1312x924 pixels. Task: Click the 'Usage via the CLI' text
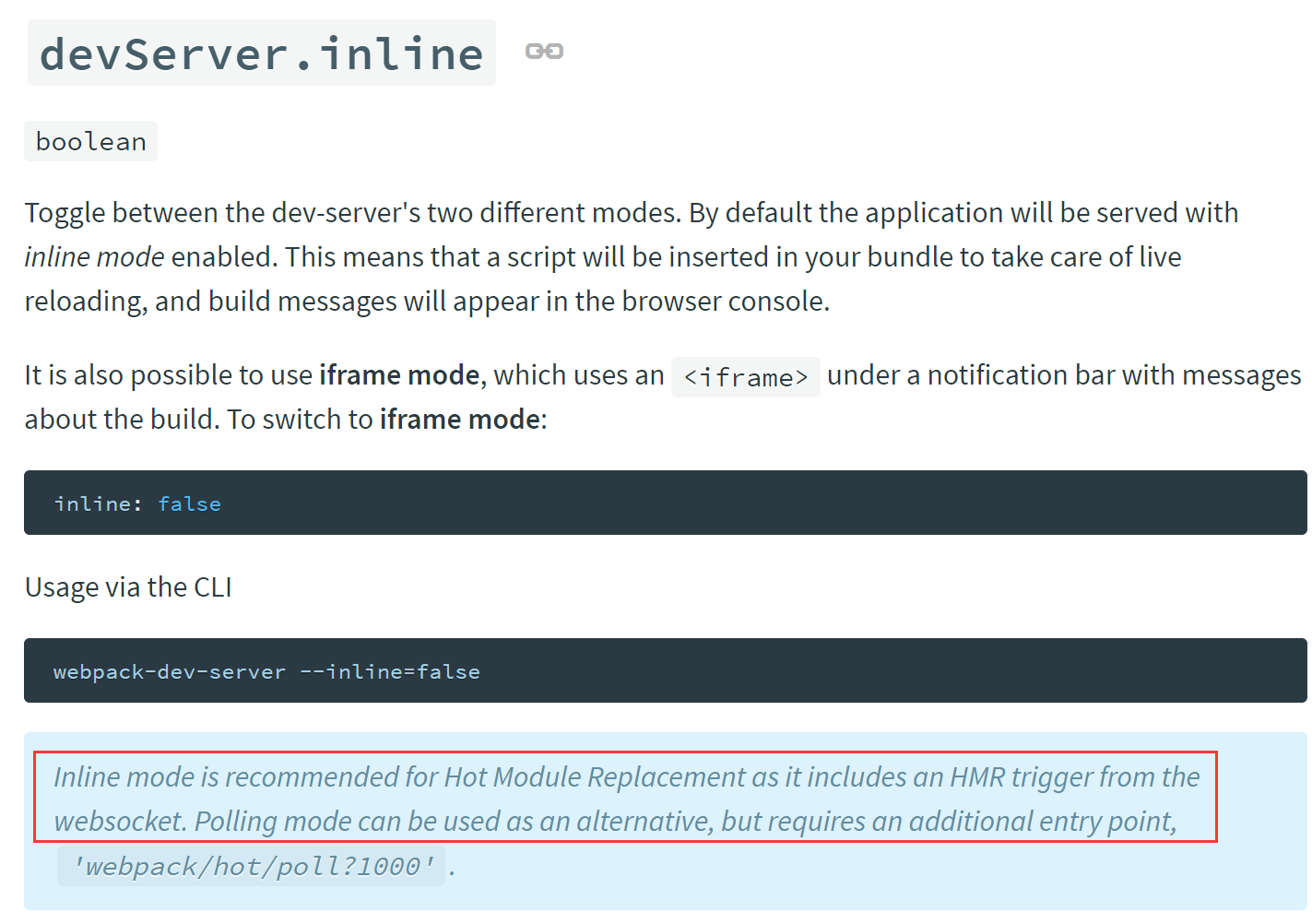(x=128, y=587)
